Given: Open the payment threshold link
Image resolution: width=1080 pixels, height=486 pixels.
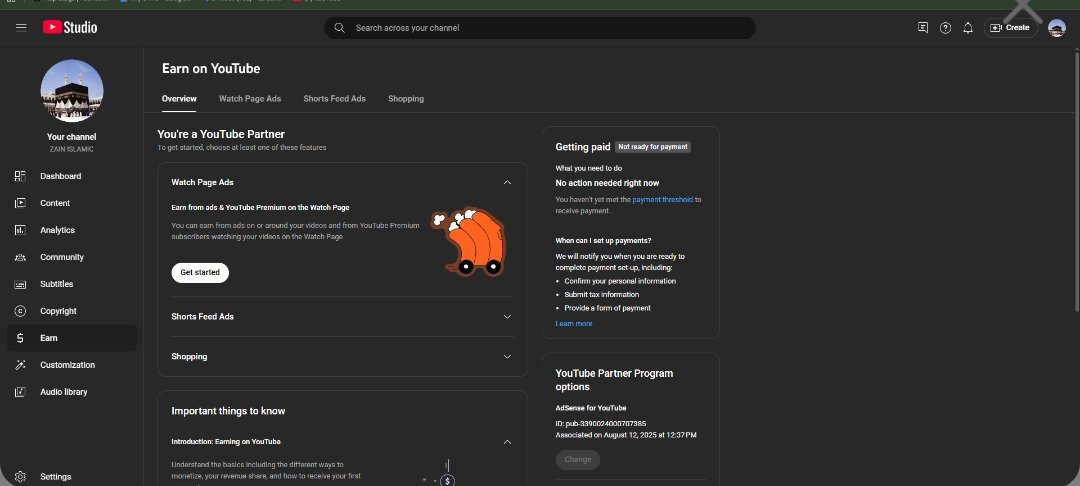Looking at the screenshot, I should [663, 200].
